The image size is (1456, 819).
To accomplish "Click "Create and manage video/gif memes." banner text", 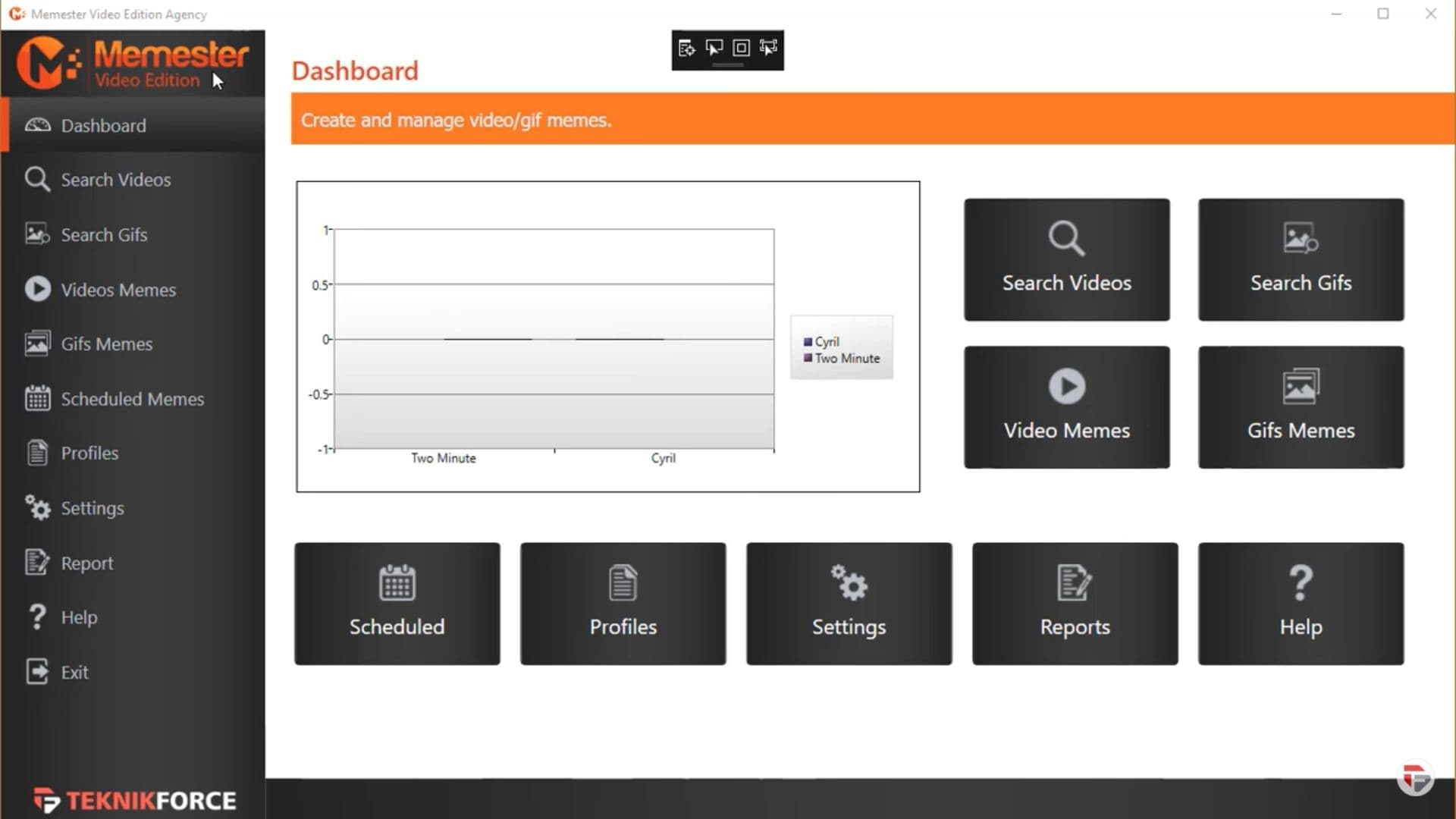I will click(456, 120).
